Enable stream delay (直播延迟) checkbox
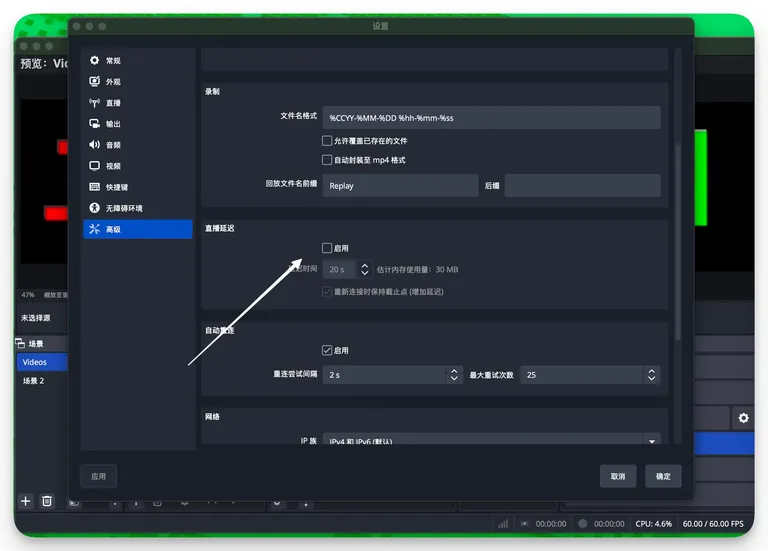Screen dimensions: 768x551 (x=327, y=248)
